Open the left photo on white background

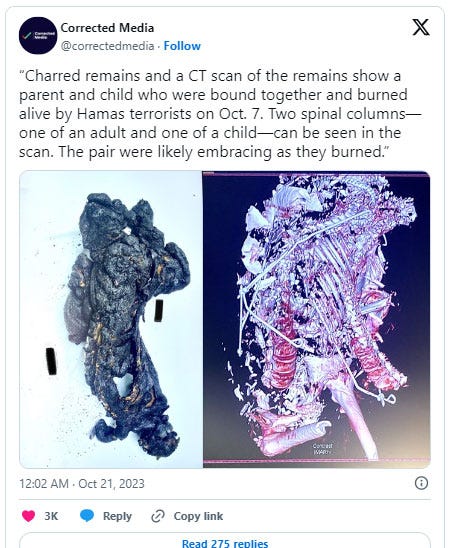[x=111, y=319]
